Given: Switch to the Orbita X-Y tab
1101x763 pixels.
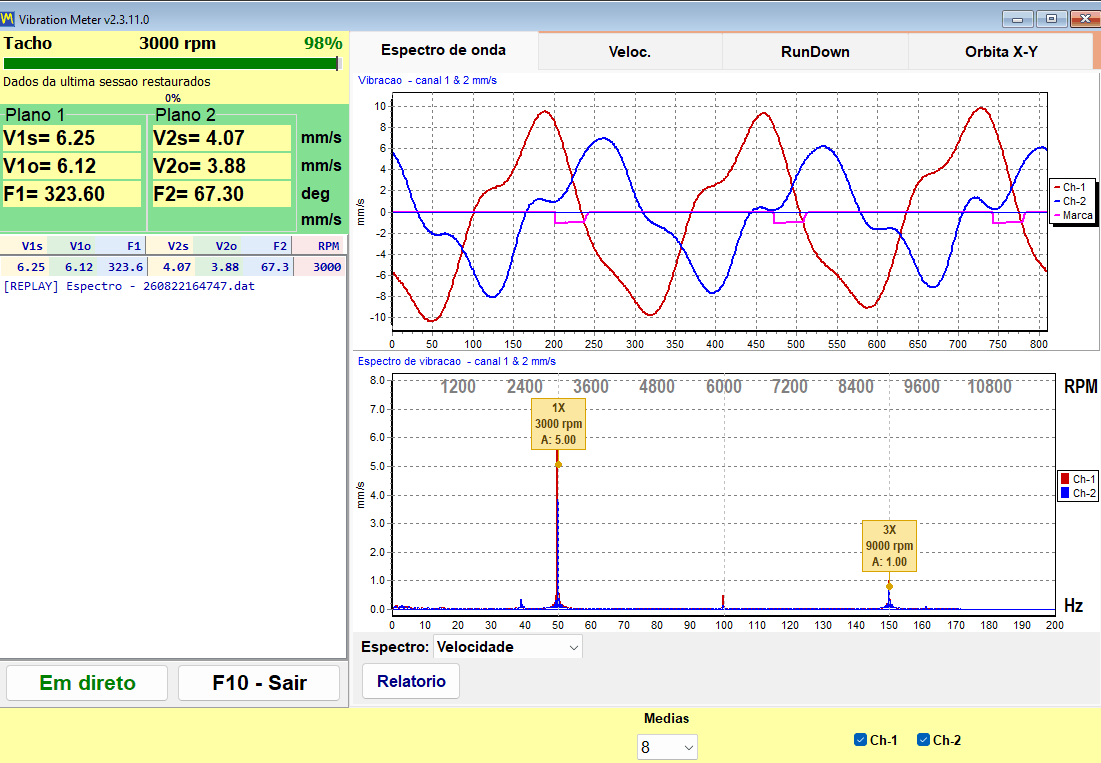Looking at the screenshot, I should (x=1001, y=52).
